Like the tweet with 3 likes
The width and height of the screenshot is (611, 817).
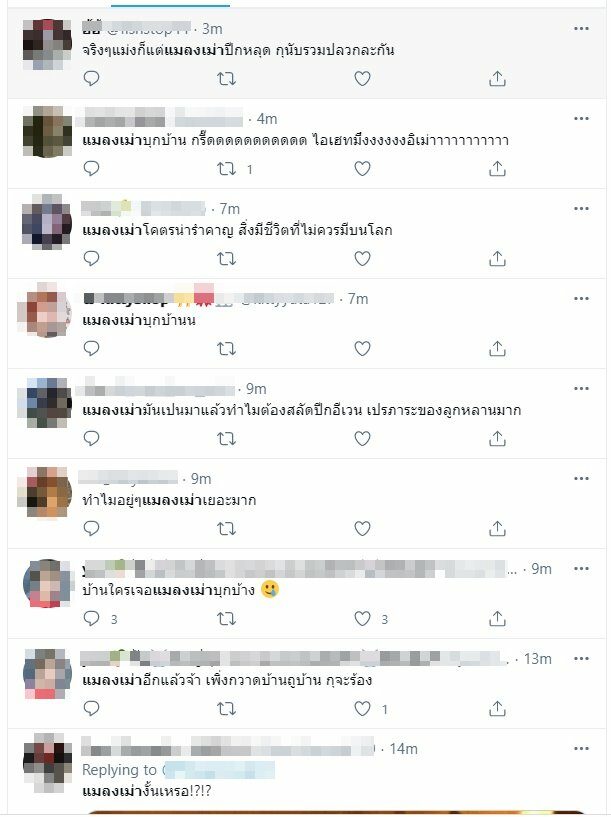363,618
